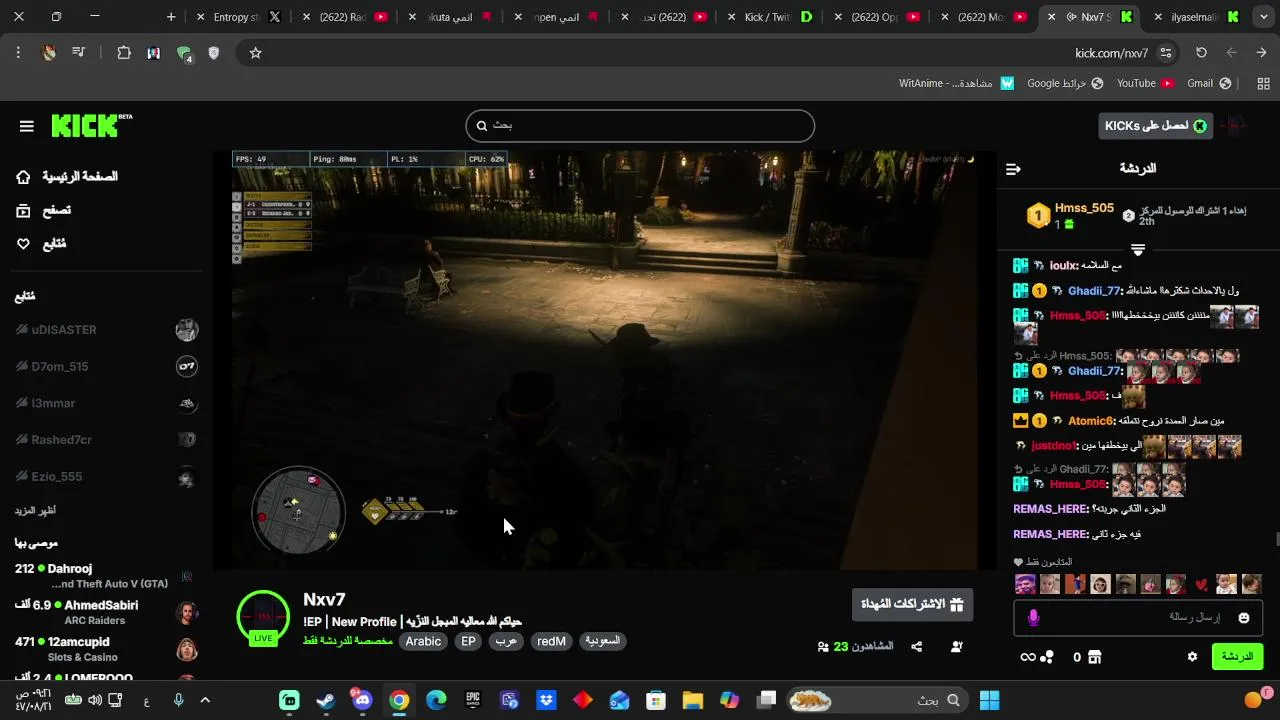Select the عرب tag
The width and height of the screenshot is (1280, 720).
[x=506, y=642]
